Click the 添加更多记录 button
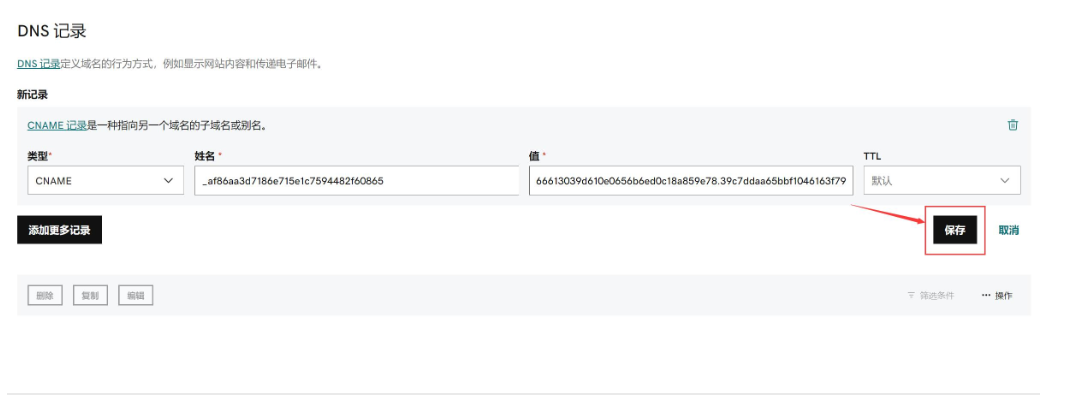Screen dimensions: 1091x416 (x=59, y=230)
